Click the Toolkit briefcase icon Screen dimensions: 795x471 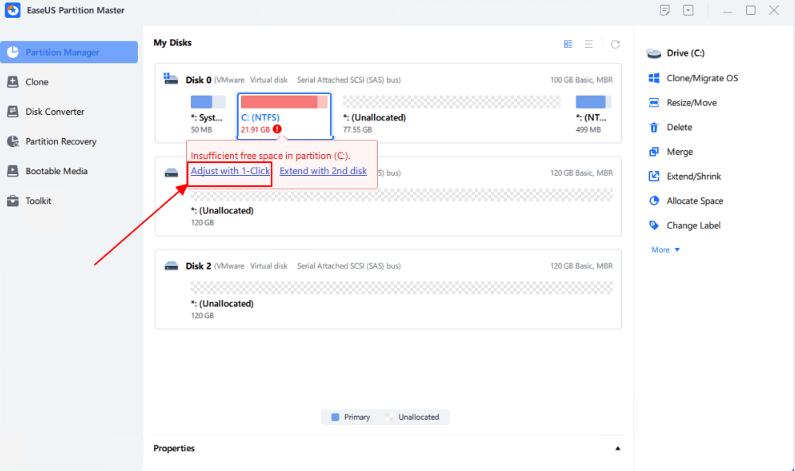[x=13, y=201]
